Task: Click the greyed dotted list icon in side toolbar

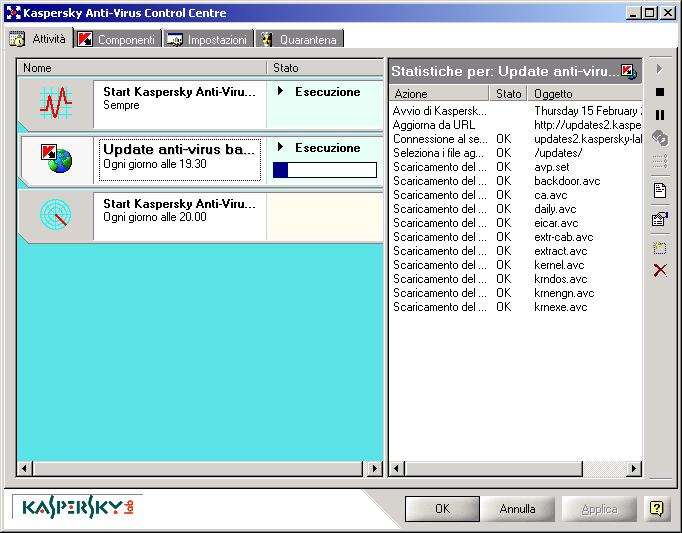Action: pos(660,161)
